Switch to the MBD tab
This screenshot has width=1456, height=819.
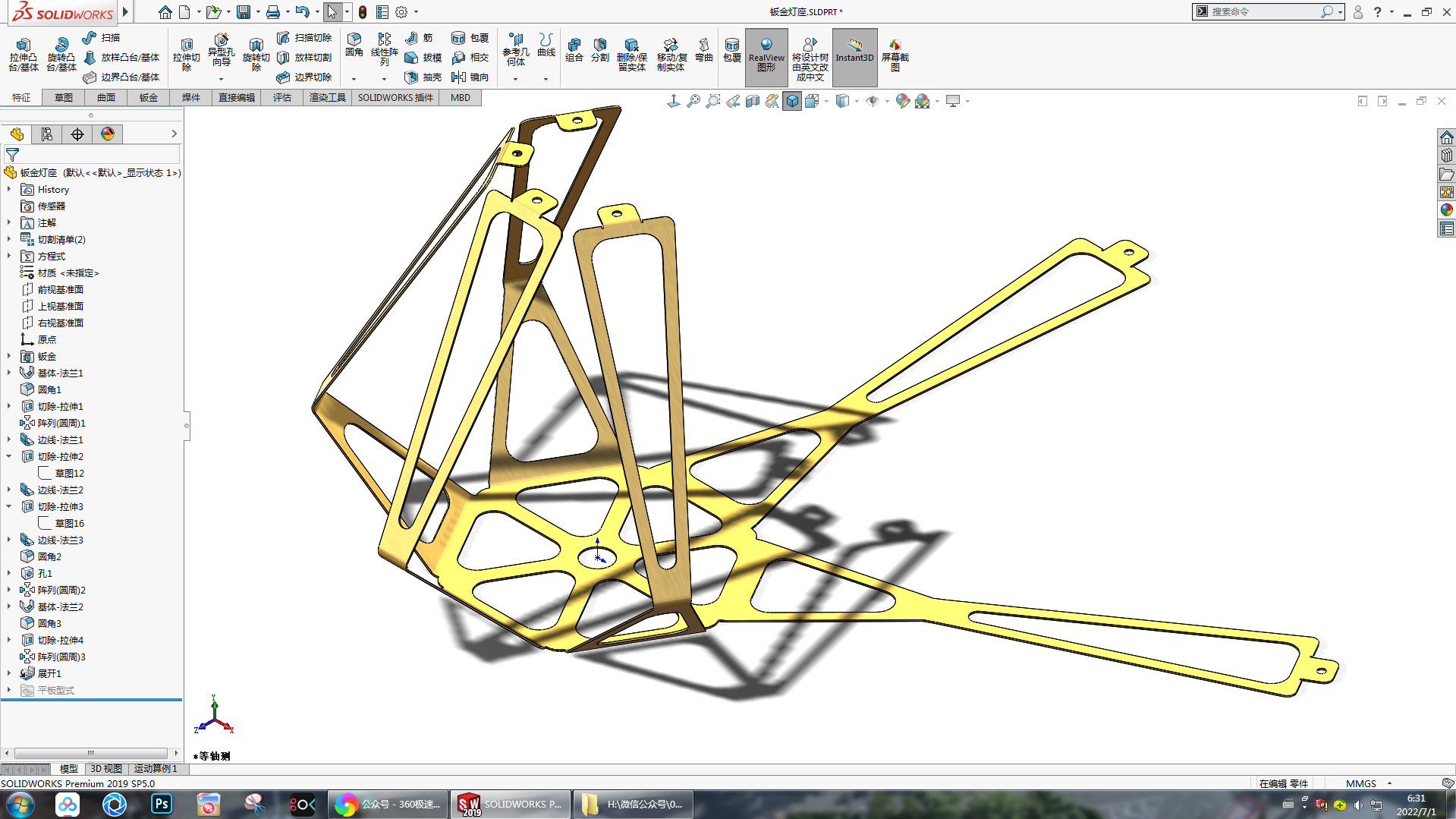tap(461, 98)
